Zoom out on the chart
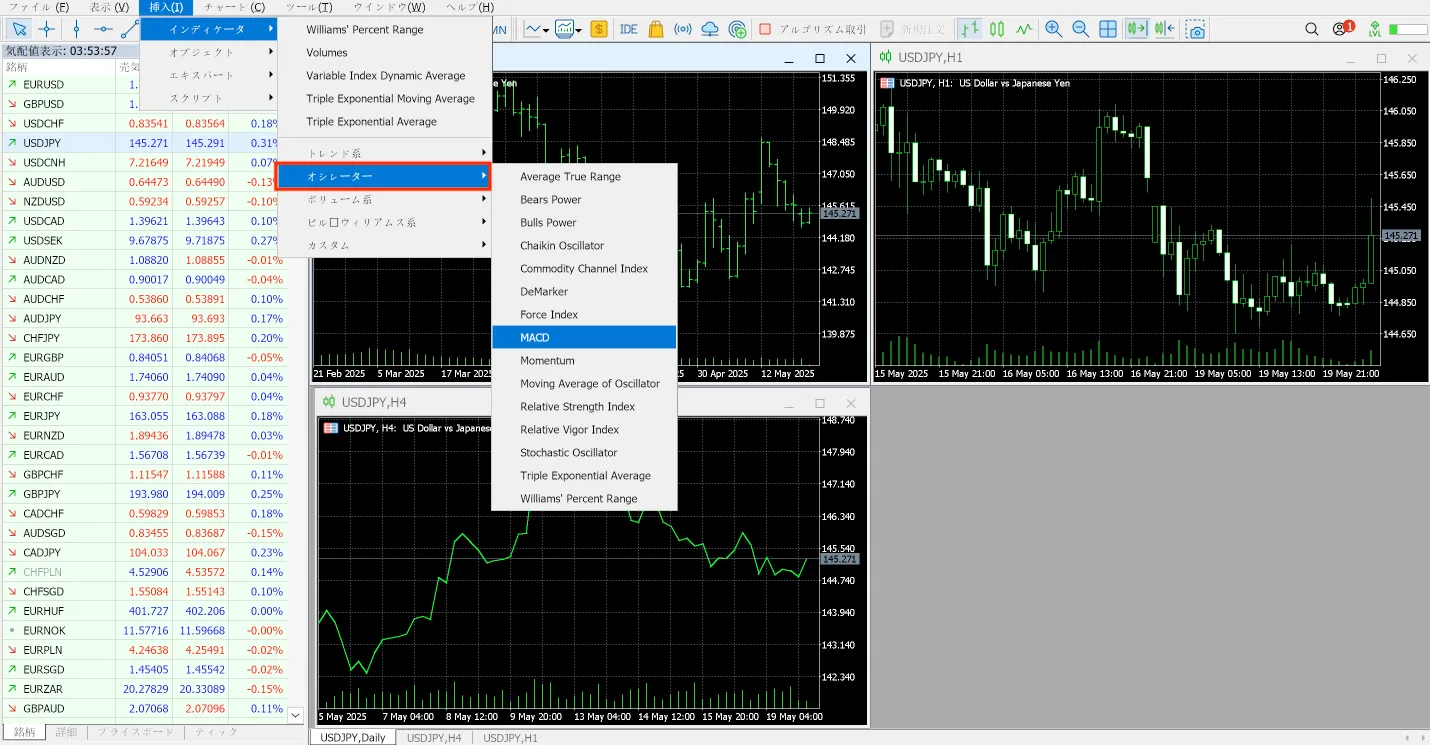The width and height of the screenshot is (1430, 745). (x=1081, y=29)
